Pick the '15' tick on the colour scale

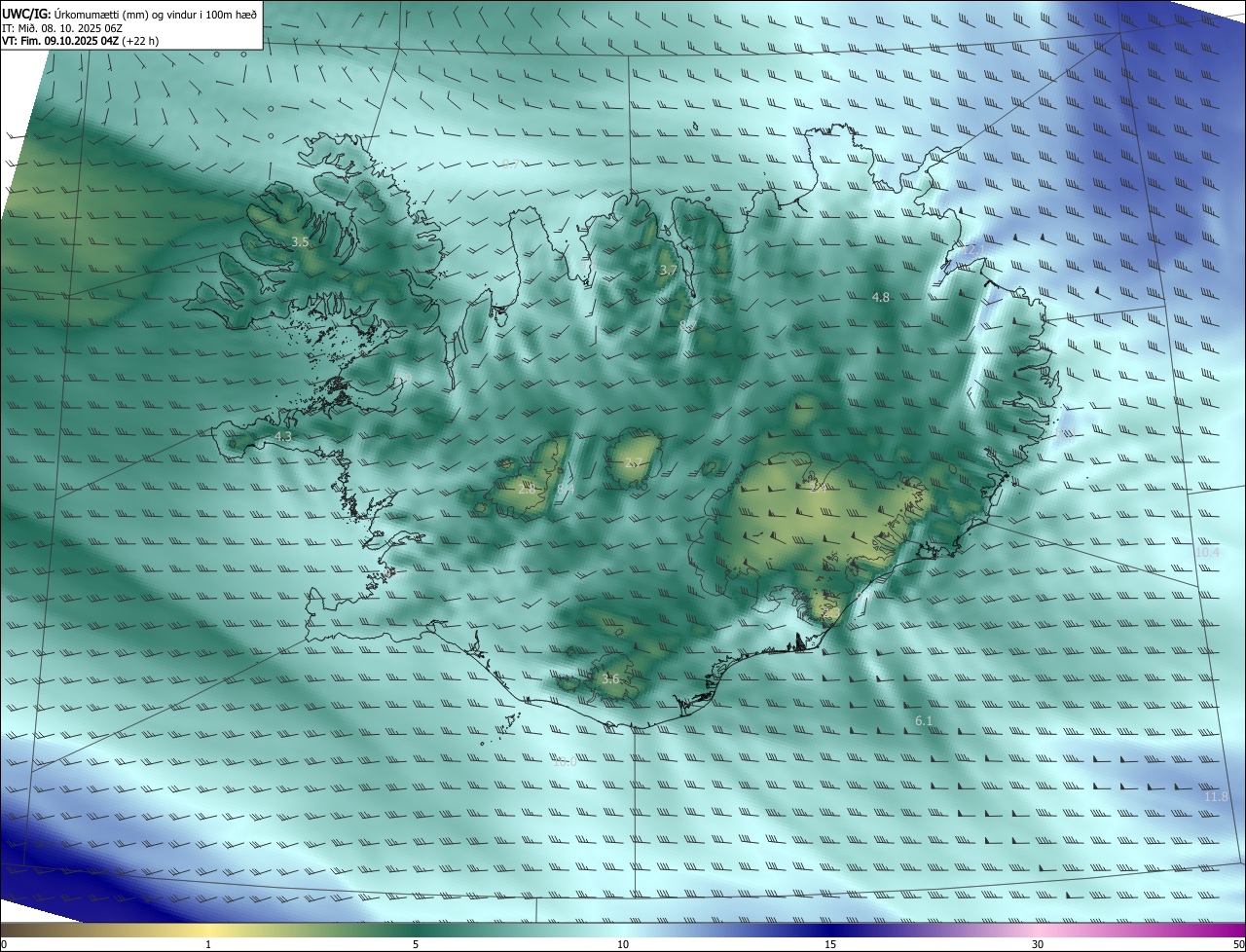tap(830, 944)
